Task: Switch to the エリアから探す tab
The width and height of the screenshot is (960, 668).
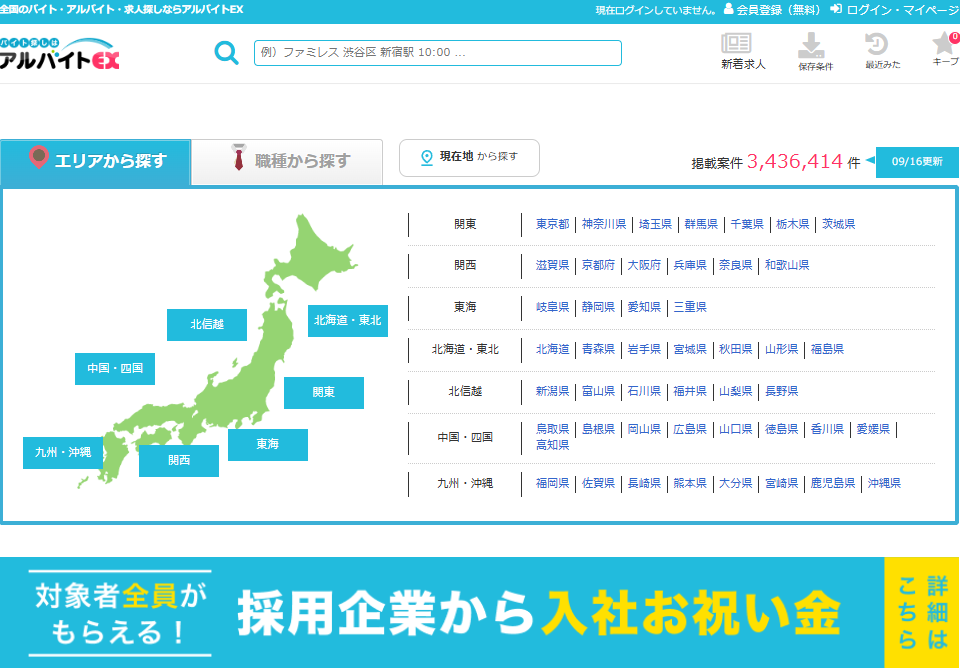Action: 96,161
